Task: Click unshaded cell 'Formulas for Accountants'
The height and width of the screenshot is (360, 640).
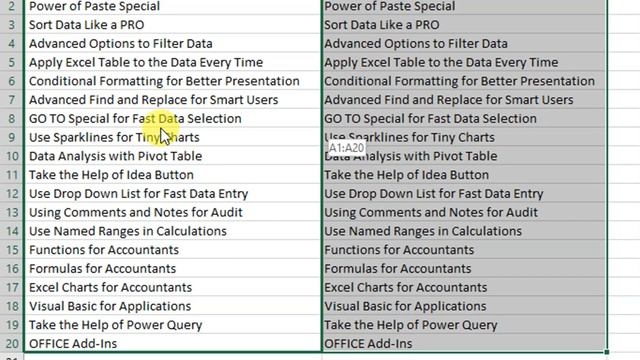Action: click(x=173, y=269)
